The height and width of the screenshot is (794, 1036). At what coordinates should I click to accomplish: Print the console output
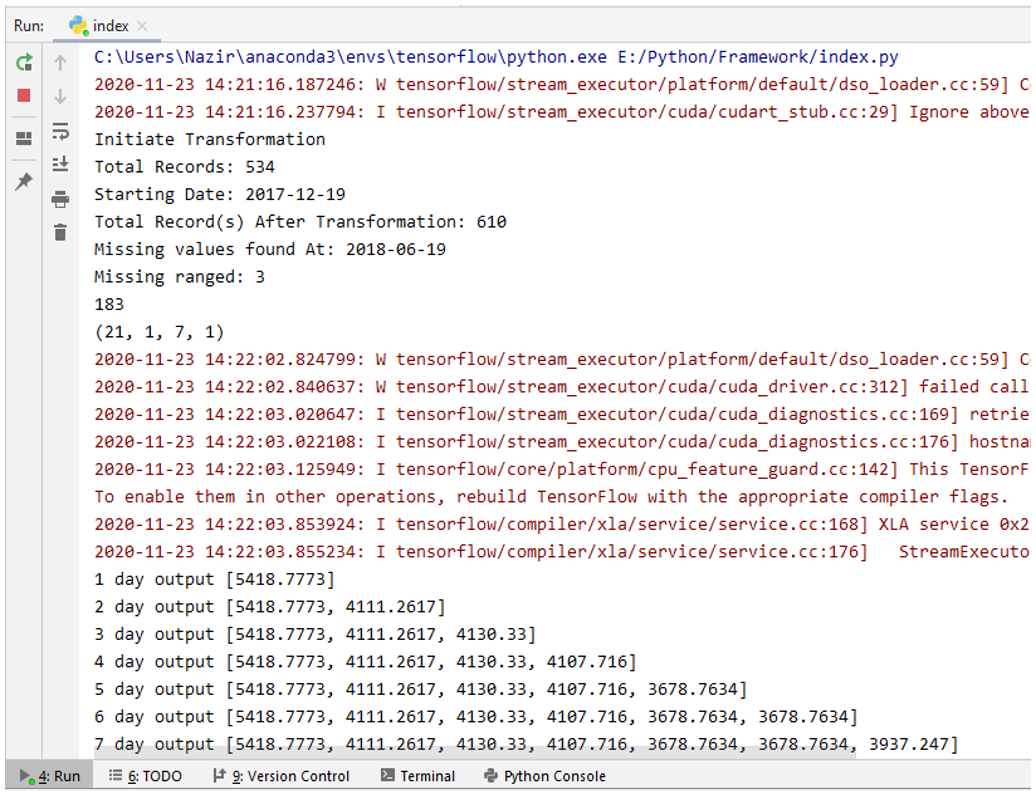[60, 199]
